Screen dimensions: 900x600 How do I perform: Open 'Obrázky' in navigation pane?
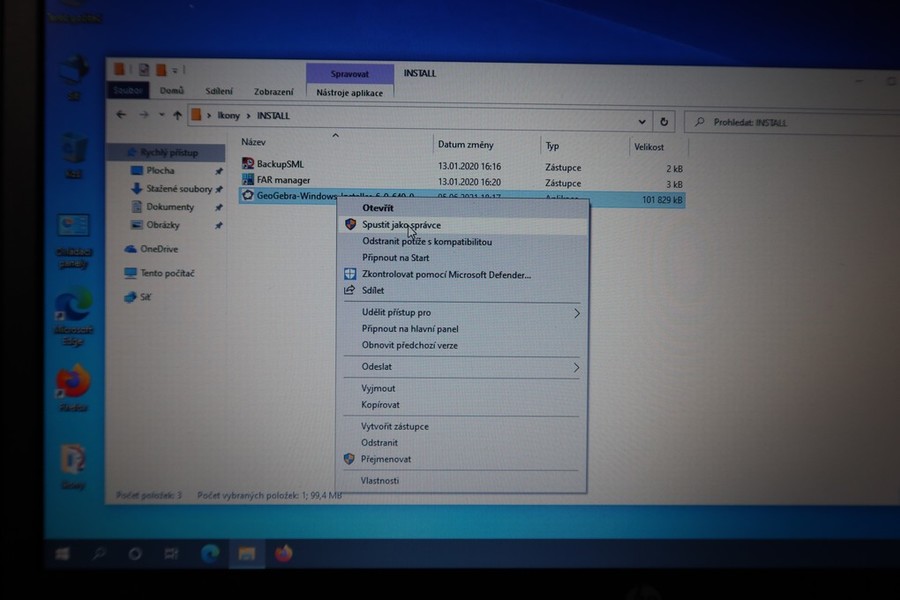click(163, 225)
